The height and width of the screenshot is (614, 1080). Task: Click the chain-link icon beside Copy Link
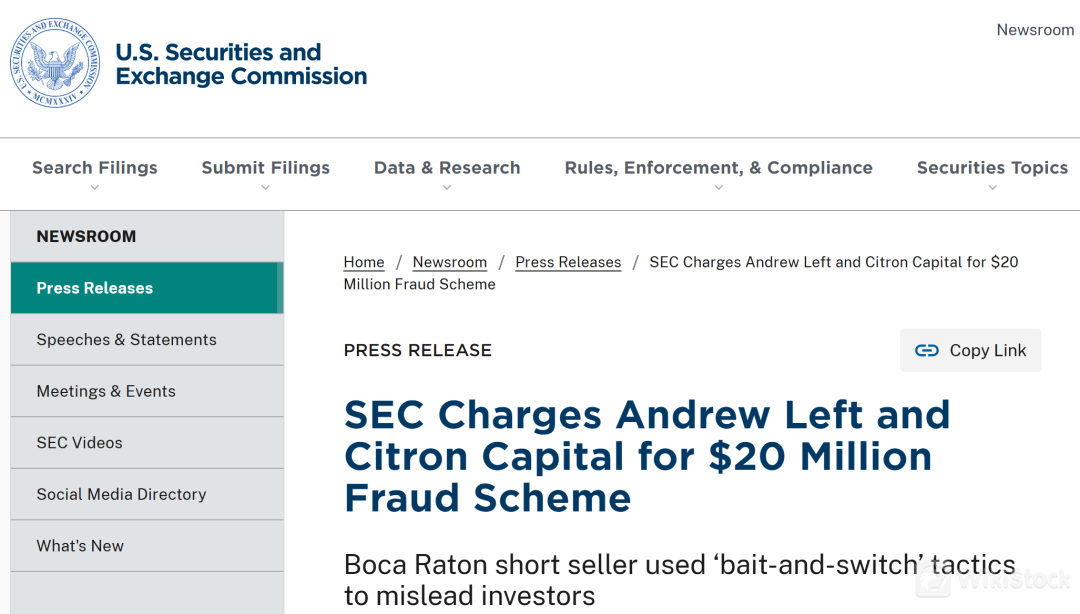(x=927, y=350)
